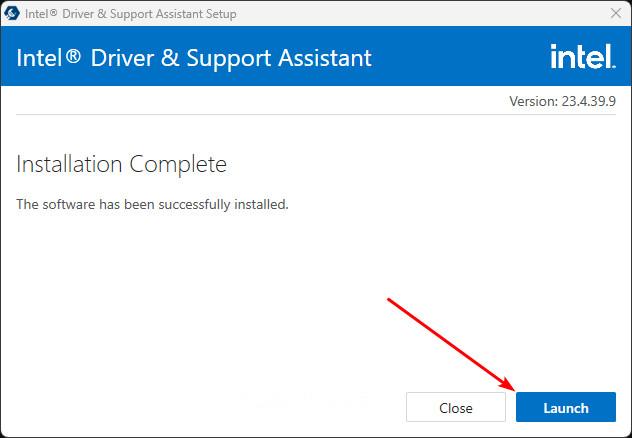Click the tail end of the red arrow
Viewport: 632px width, 438px height.
[389, 299]
